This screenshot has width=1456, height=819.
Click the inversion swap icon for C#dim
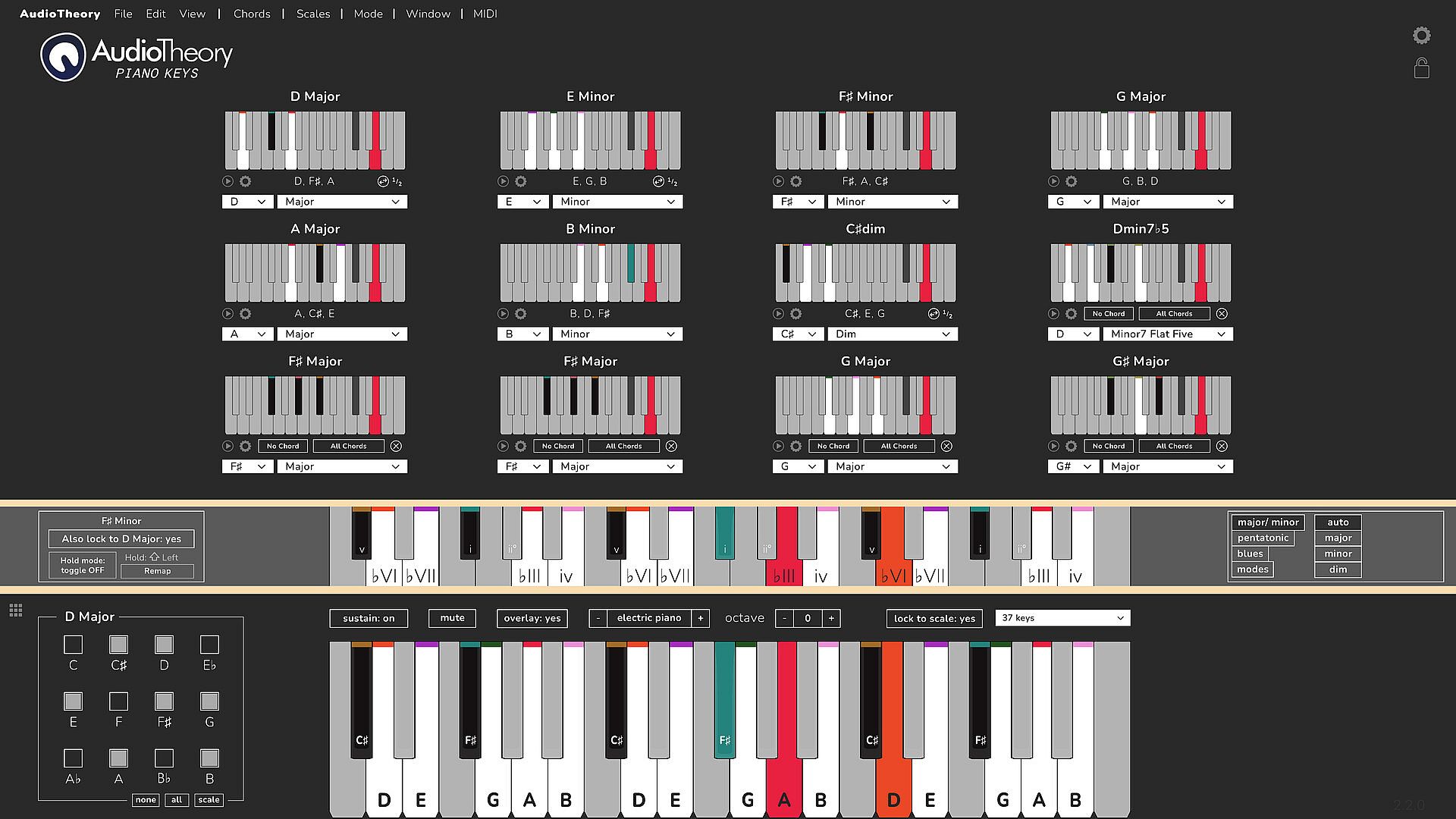point(934,314)
